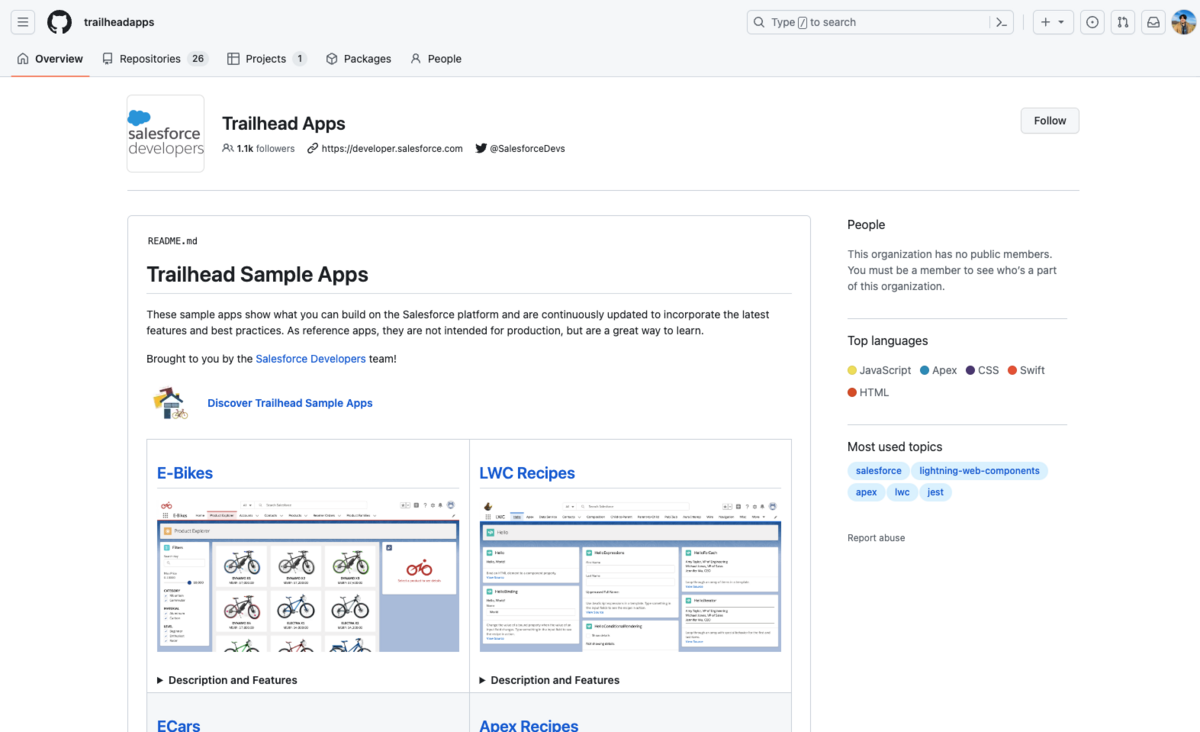Click the trailheadapps breadcrumb name
The width and height of the screenshot is (1200, 732).
point(119,22)
